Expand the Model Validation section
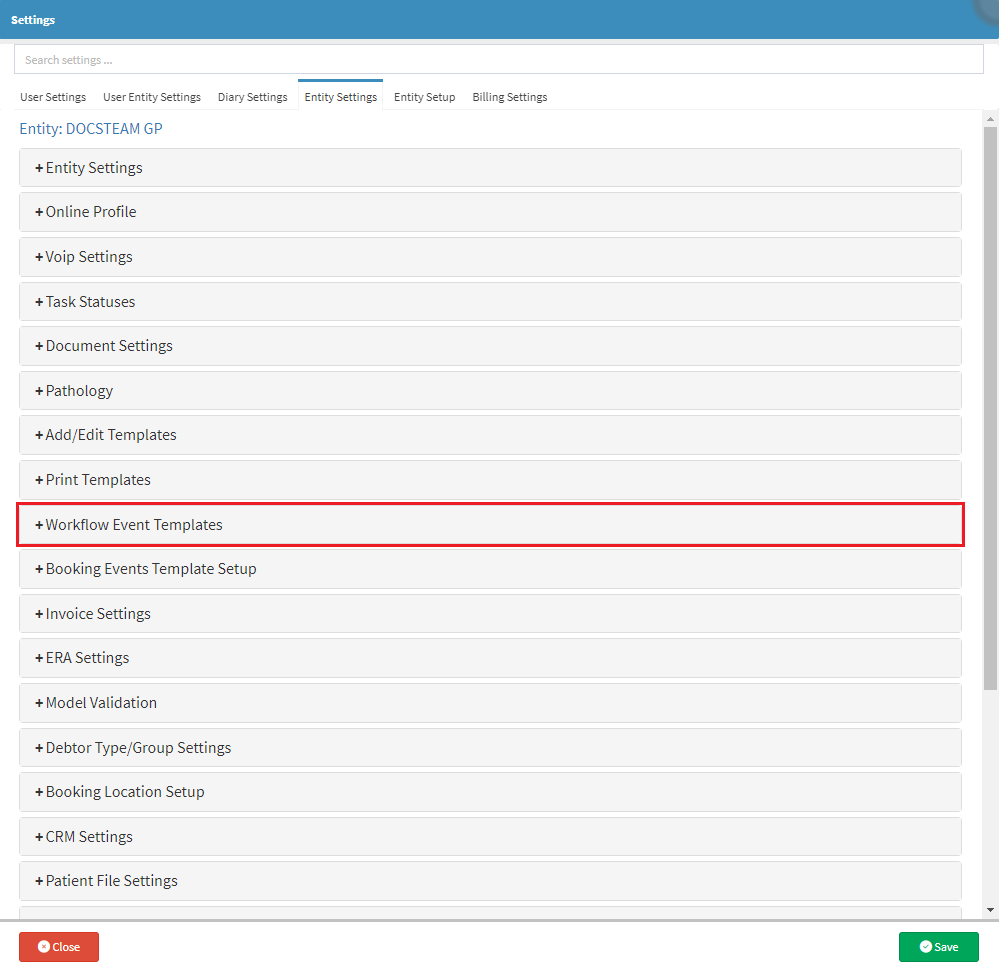The image size is (999, 972). click(x=490, y=703)
